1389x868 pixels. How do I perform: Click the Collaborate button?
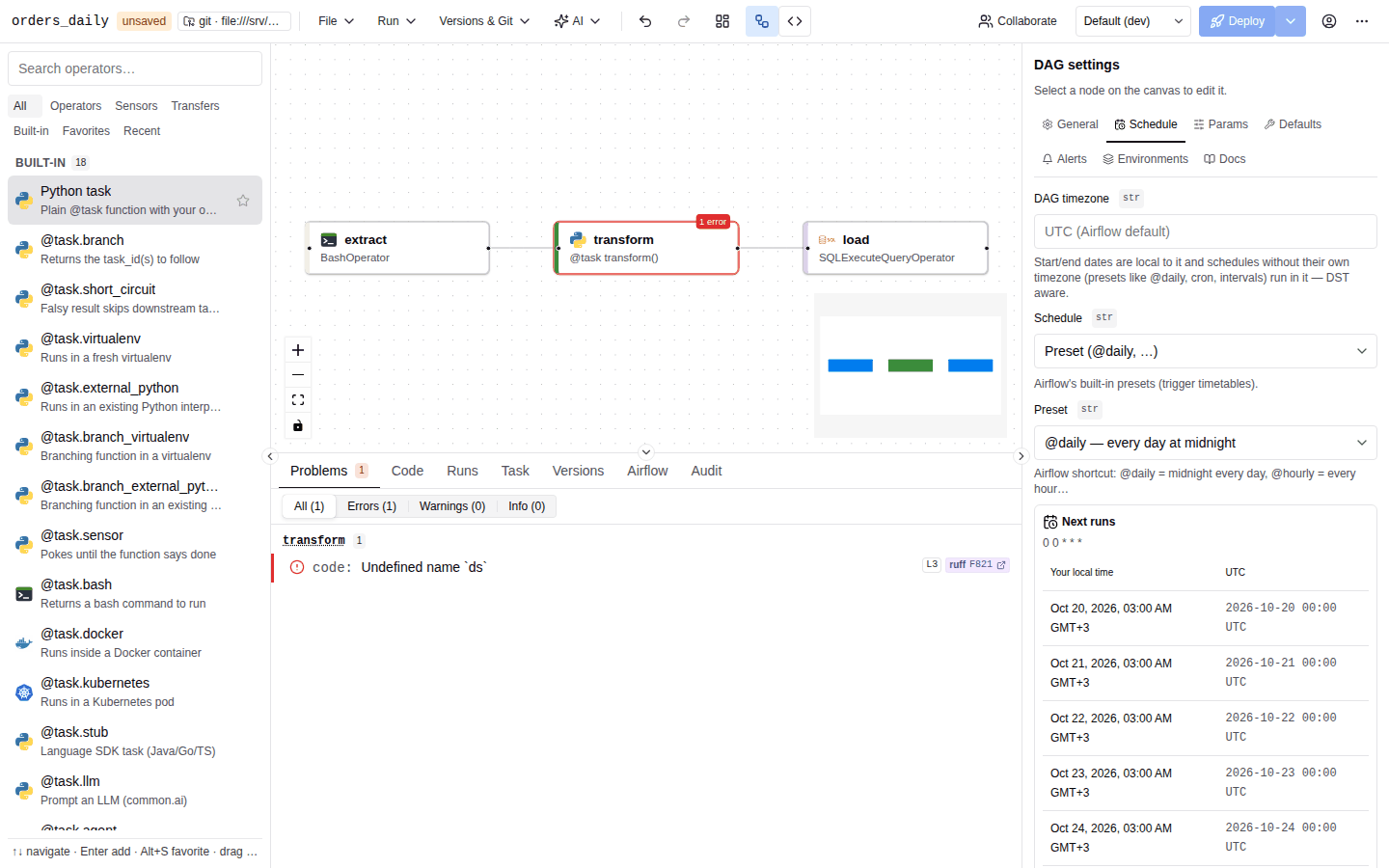(1018, 21)
